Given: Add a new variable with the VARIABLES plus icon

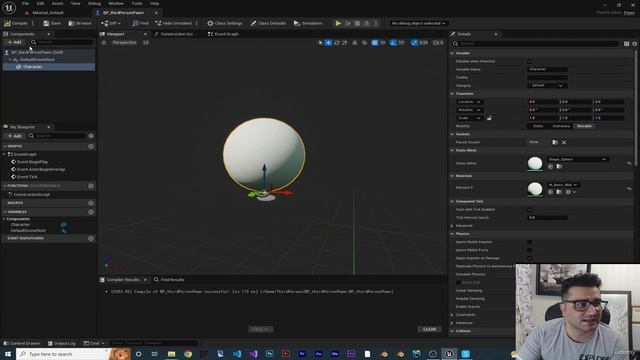Looking at the screenshot, I should tap(91, 212).
